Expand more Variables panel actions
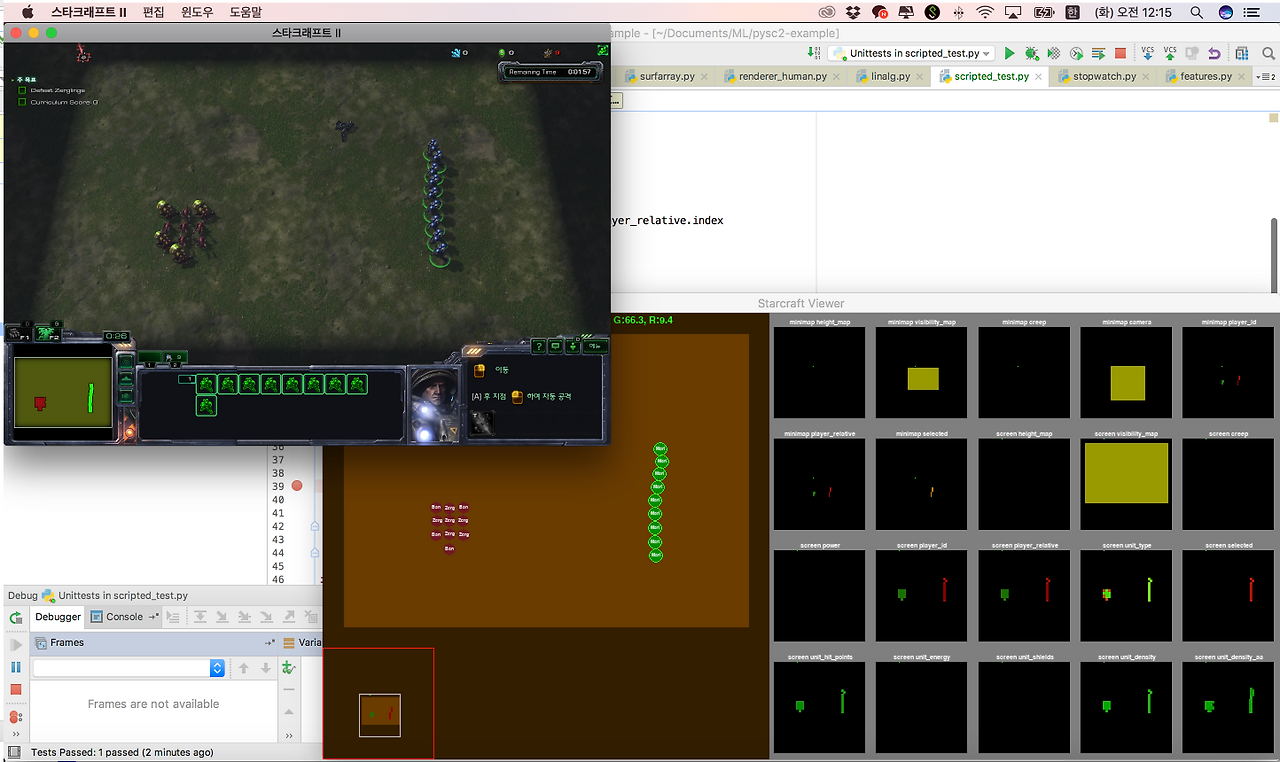The image size is (1280, 762). (x=289, y=735)
